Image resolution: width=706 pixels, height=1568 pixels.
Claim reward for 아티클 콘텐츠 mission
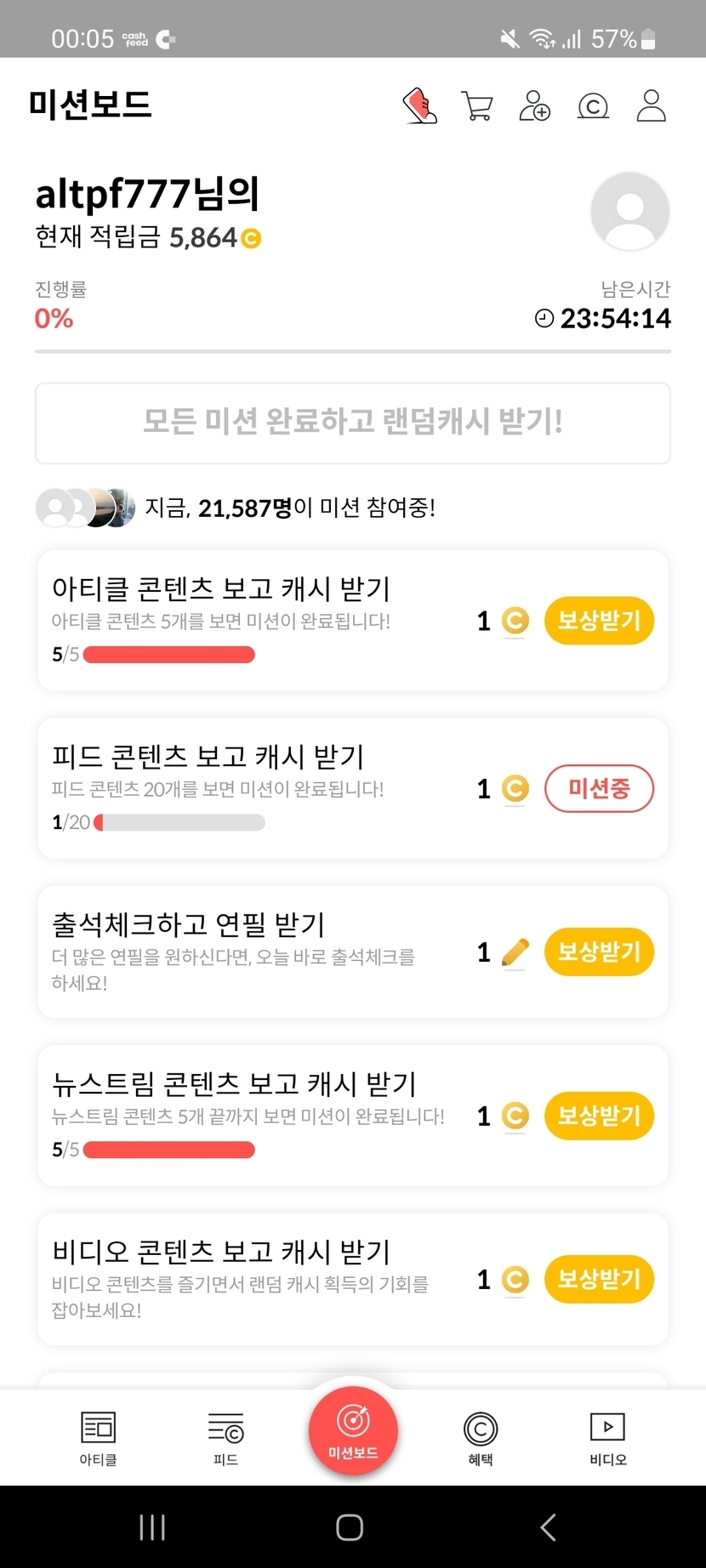pyautogui.click(x=599, y=621)
